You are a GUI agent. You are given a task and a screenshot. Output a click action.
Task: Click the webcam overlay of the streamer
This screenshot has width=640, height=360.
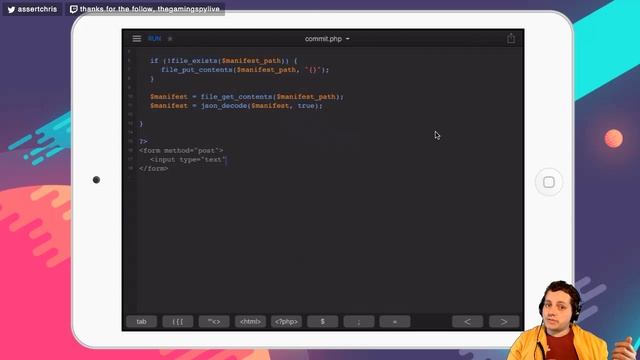pyautogui.click(x=571, y=320)
